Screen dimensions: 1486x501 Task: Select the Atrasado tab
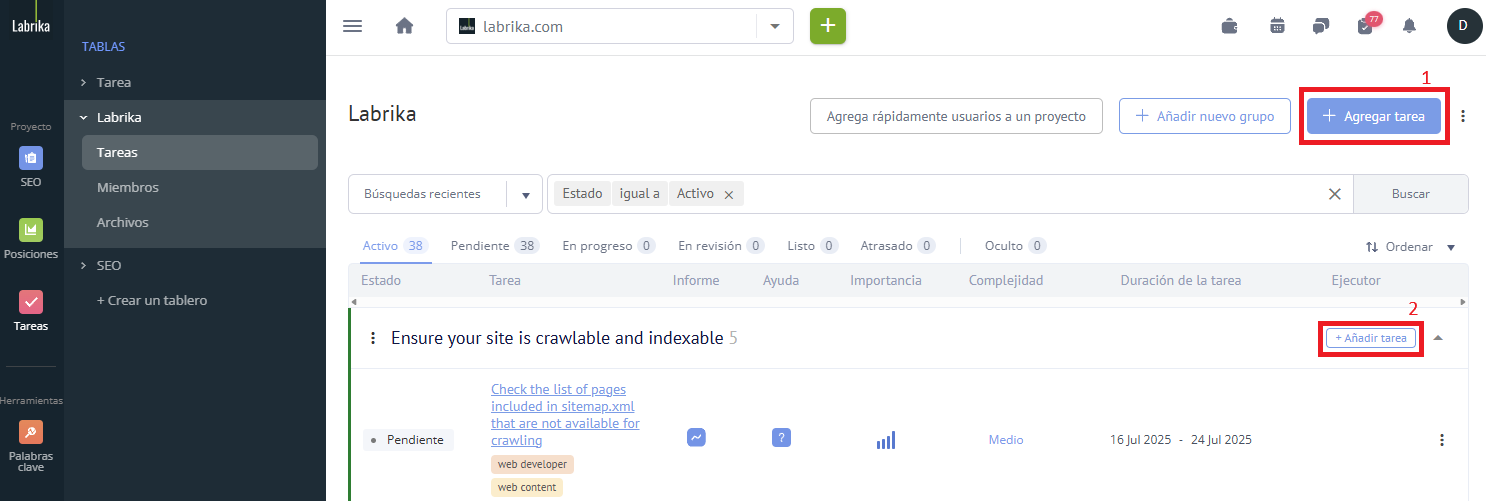(898, 246)
